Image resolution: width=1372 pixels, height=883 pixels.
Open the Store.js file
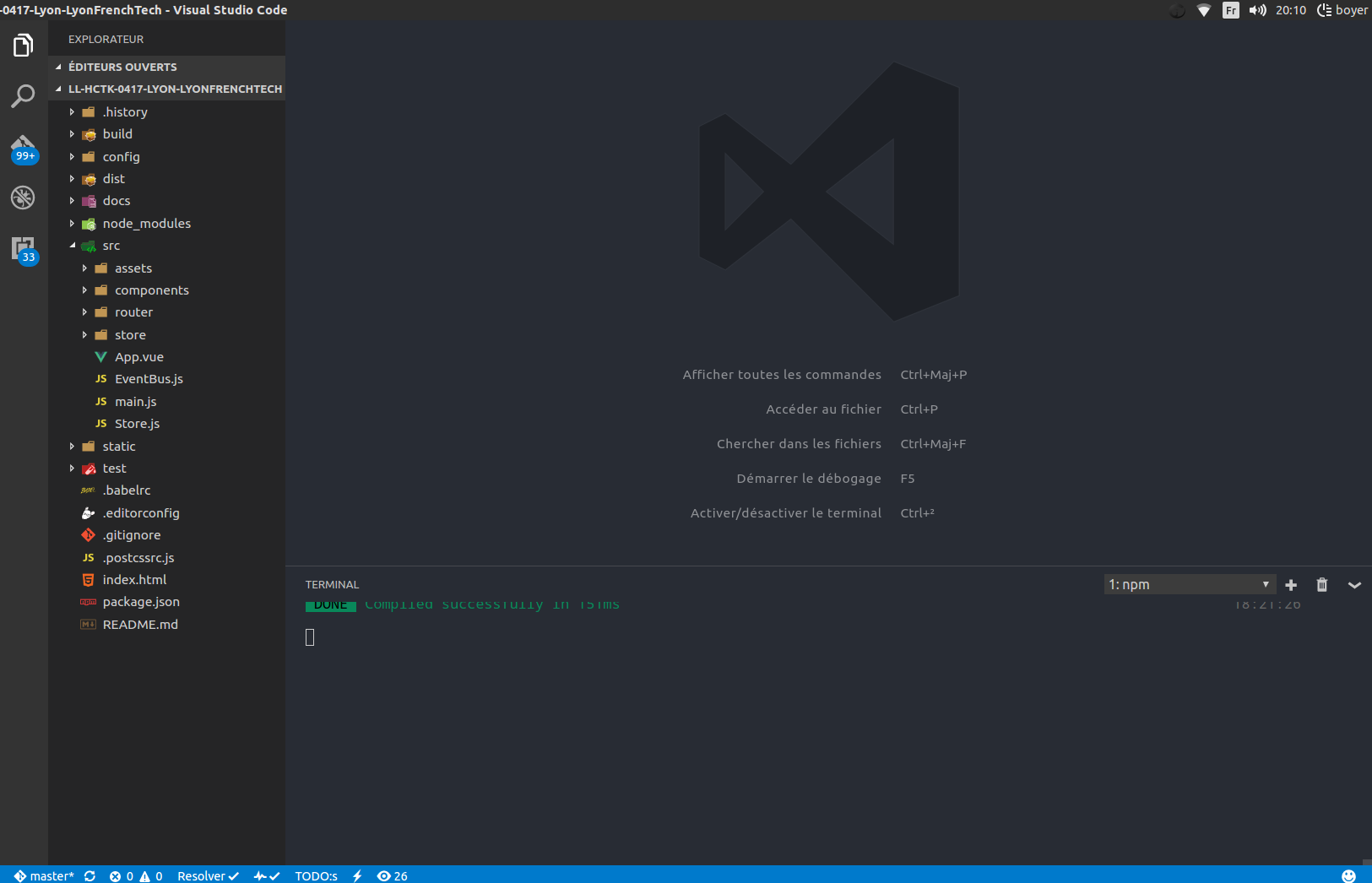166,423
